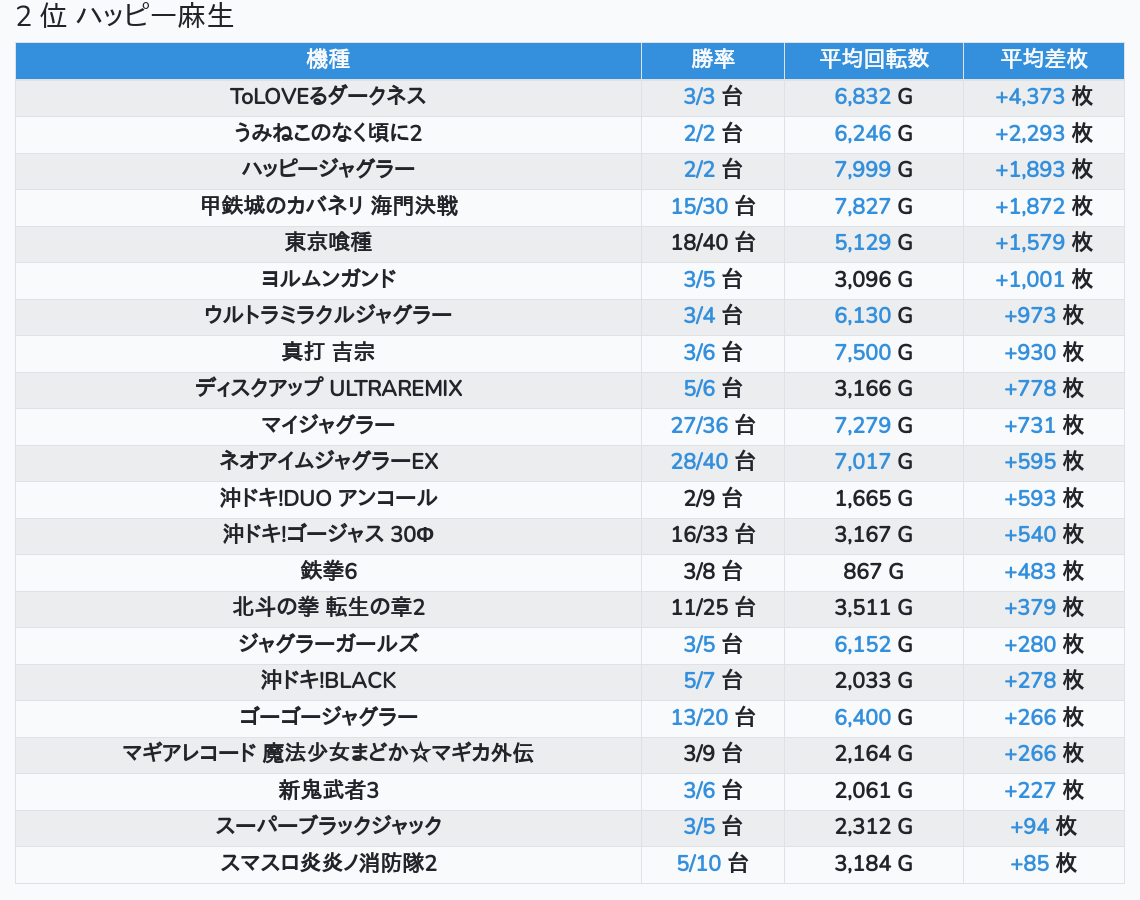Click the +4,373 average difference value
Viewport: 1140px width, 900px height.
click(1029, 97)
